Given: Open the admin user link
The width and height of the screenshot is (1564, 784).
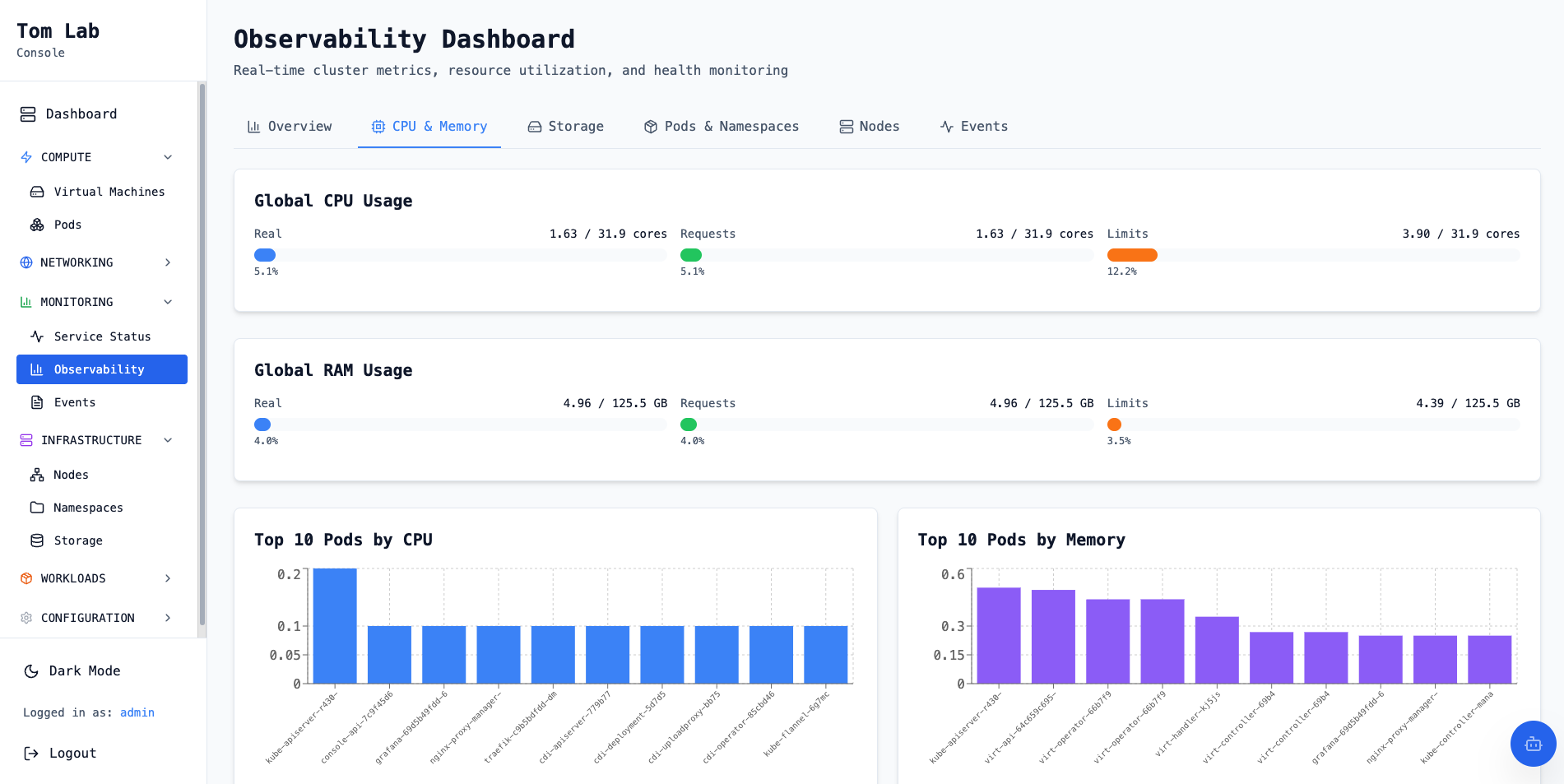Looking at the screenshot, I should click(137, 712).
